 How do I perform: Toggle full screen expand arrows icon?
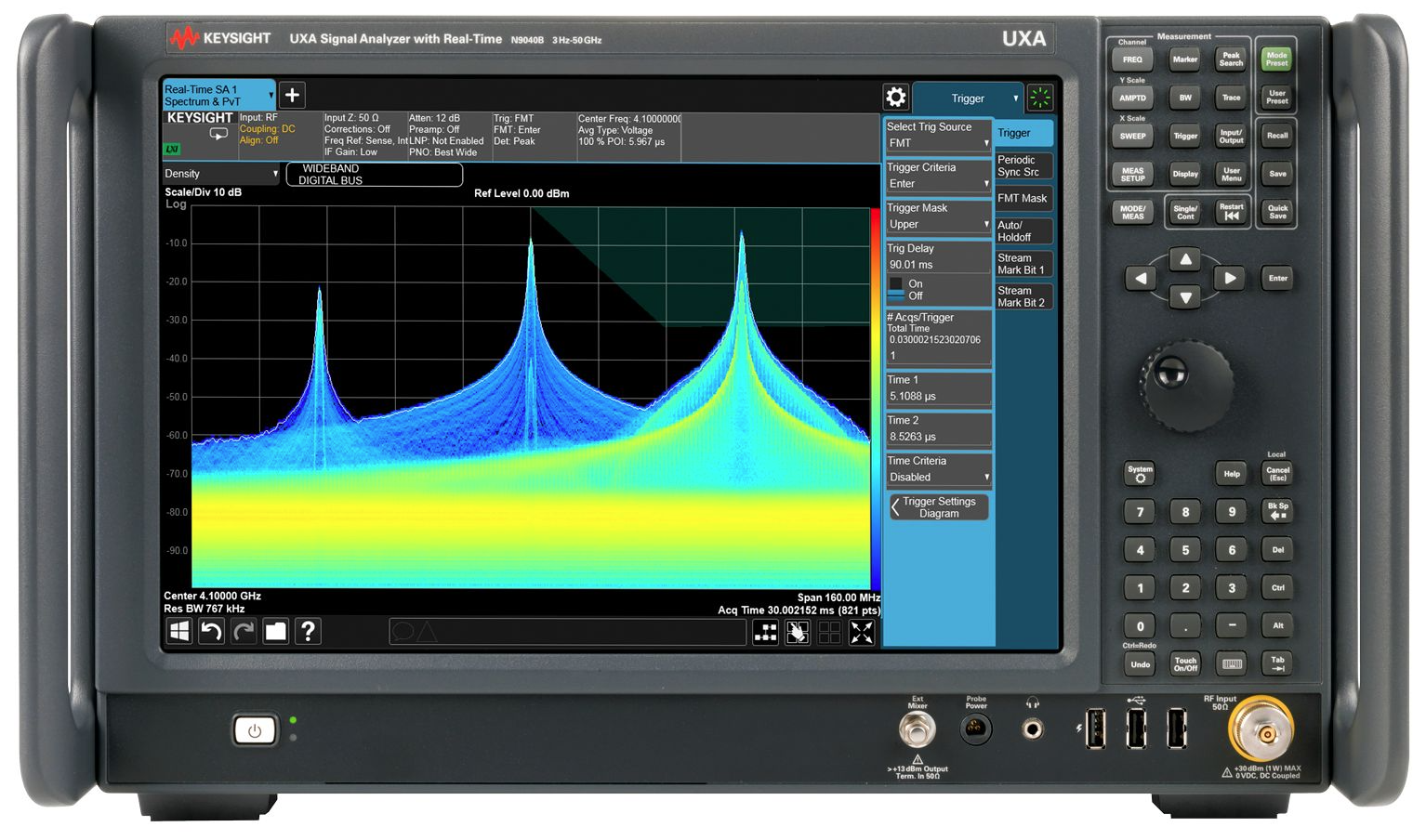tap(862, 633)
